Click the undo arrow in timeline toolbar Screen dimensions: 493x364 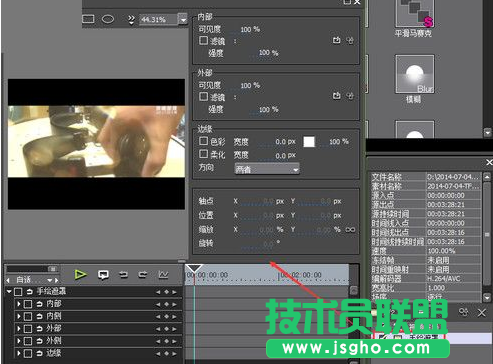point(124,275)
